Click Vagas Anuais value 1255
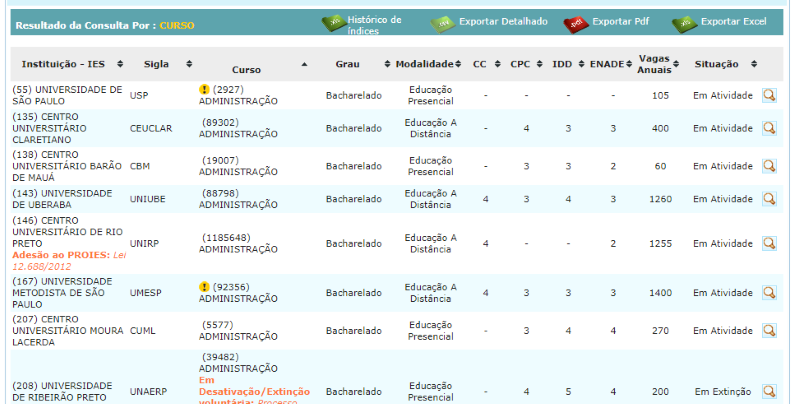 (660, 243)
